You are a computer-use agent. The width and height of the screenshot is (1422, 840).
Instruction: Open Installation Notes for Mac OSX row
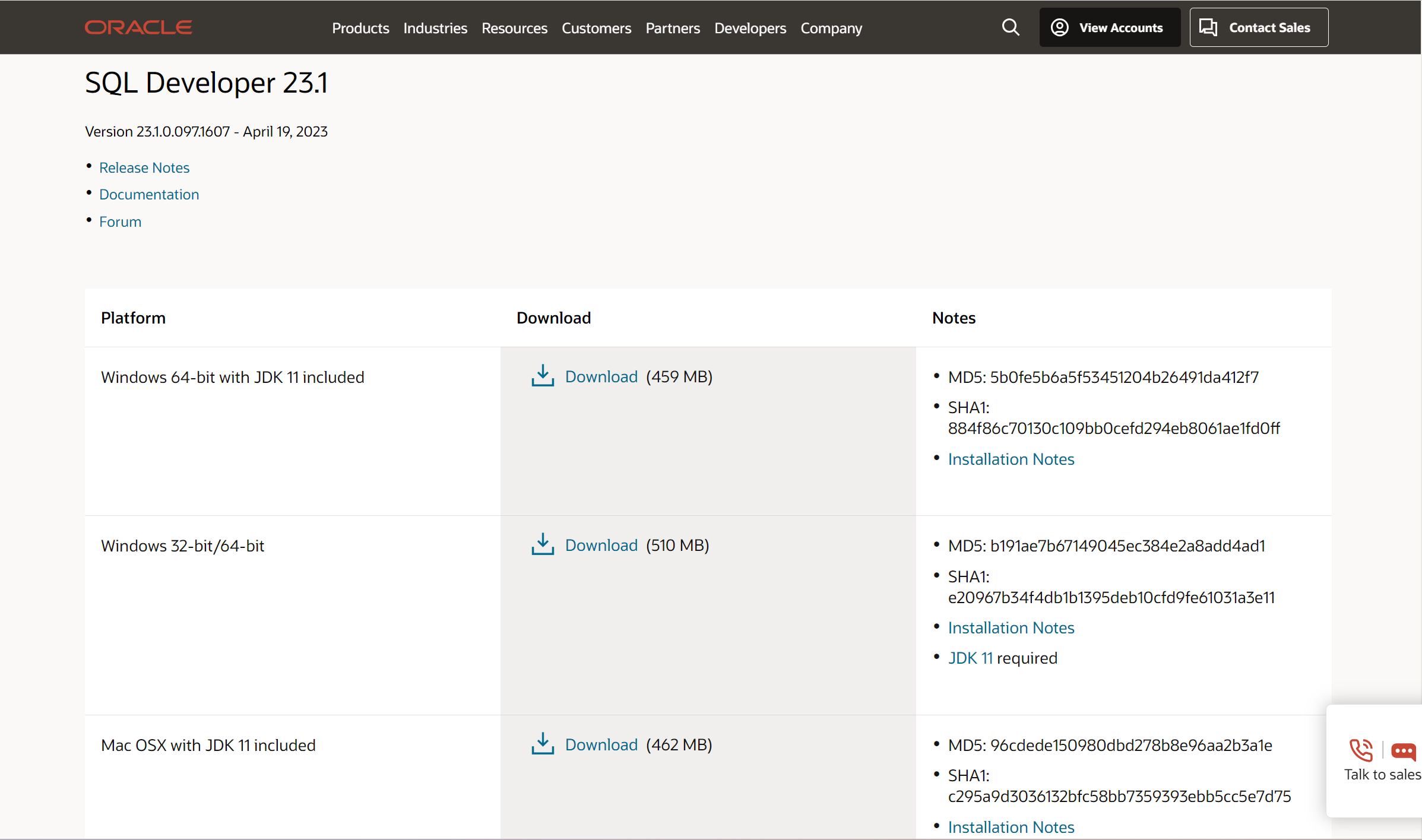point(1011,827)
